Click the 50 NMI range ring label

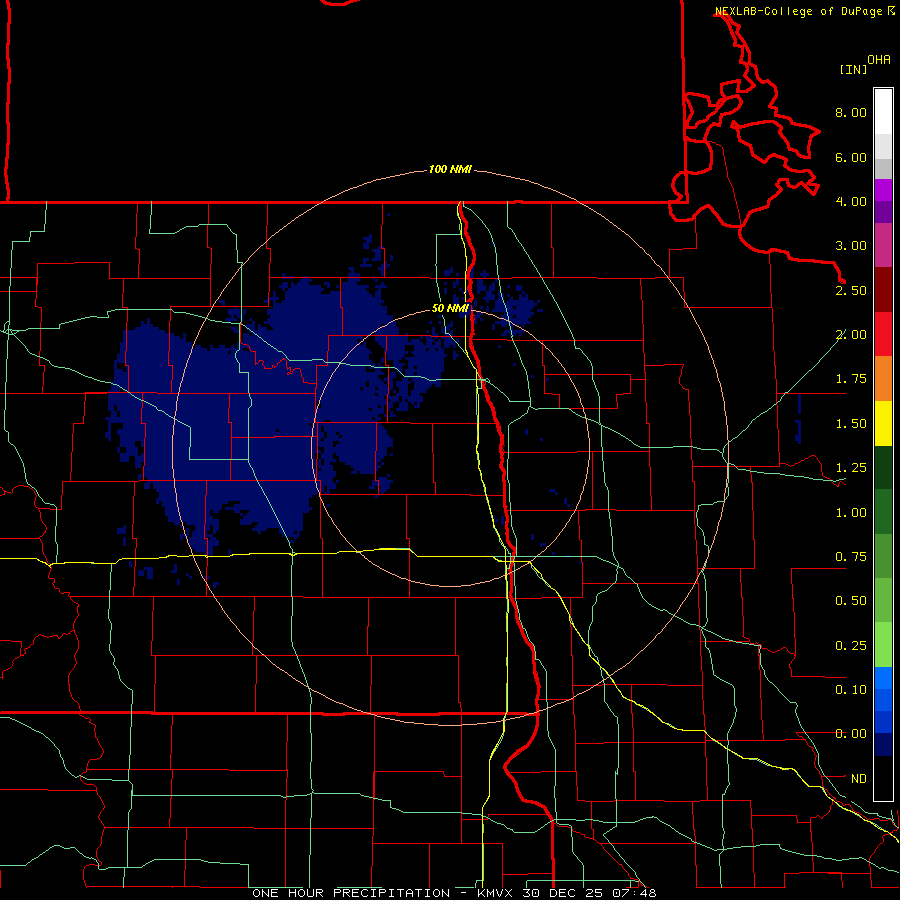coord(450,308)
